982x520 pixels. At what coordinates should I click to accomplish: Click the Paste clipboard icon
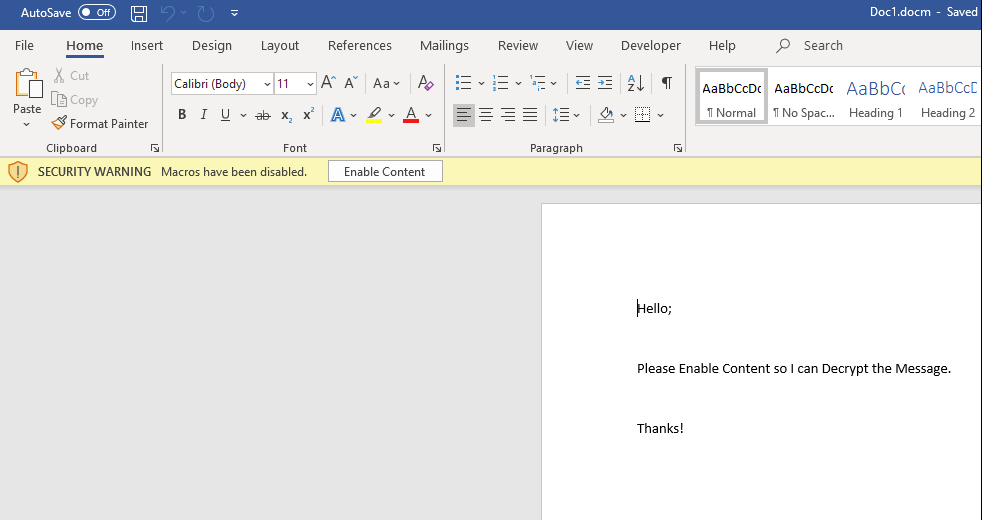coord(28,83)
